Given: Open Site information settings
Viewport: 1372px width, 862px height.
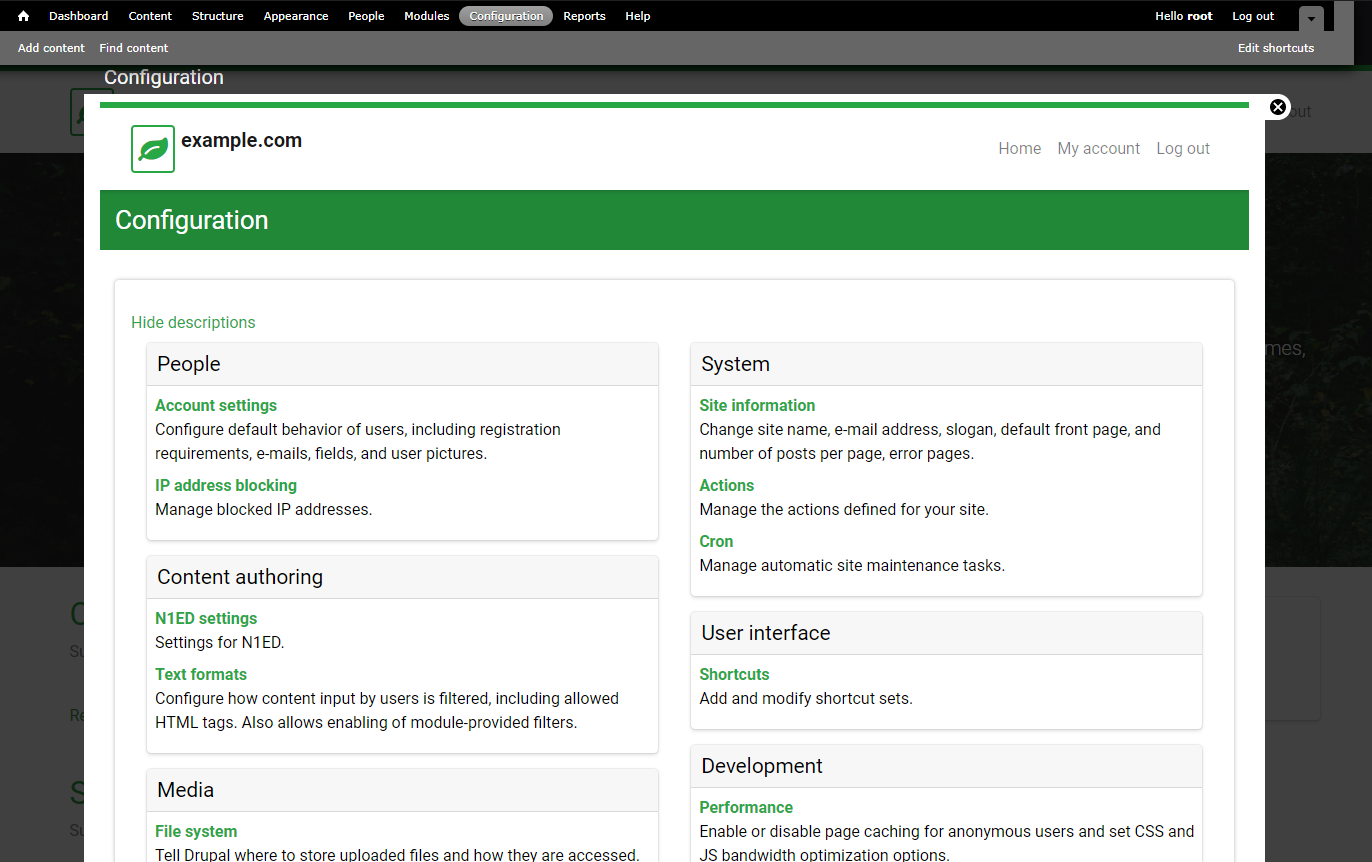Looking at the screenshot, I should click(757, 405).
